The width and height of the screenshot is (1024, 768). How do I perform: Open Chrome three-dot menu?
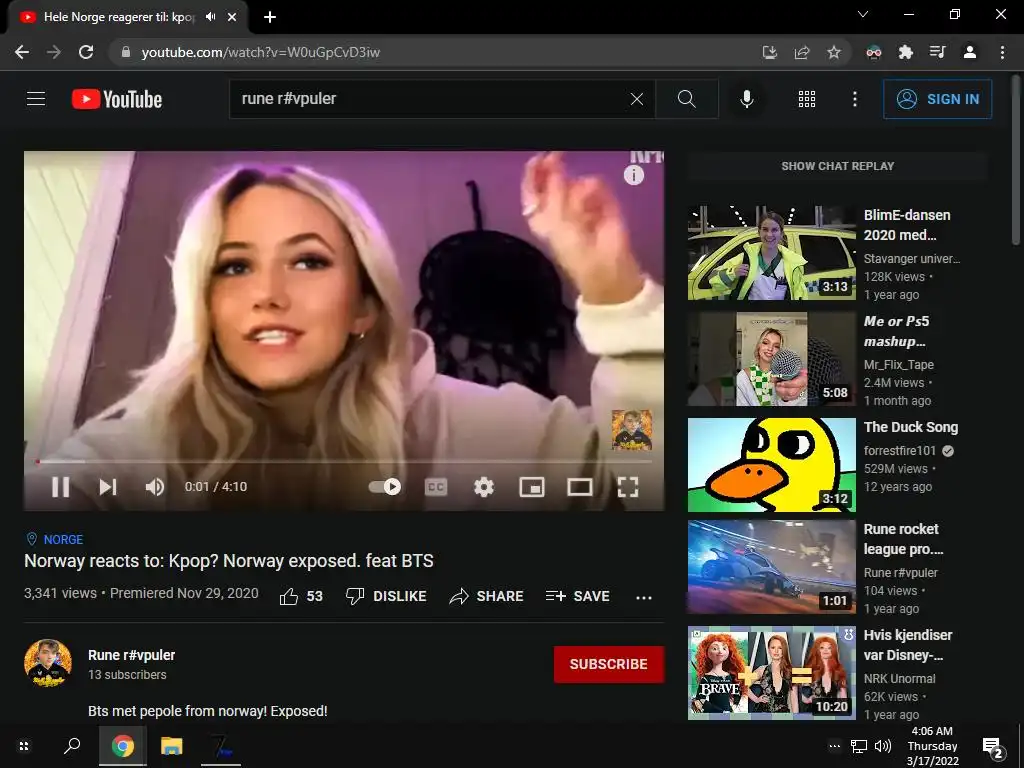[1002, 52]
